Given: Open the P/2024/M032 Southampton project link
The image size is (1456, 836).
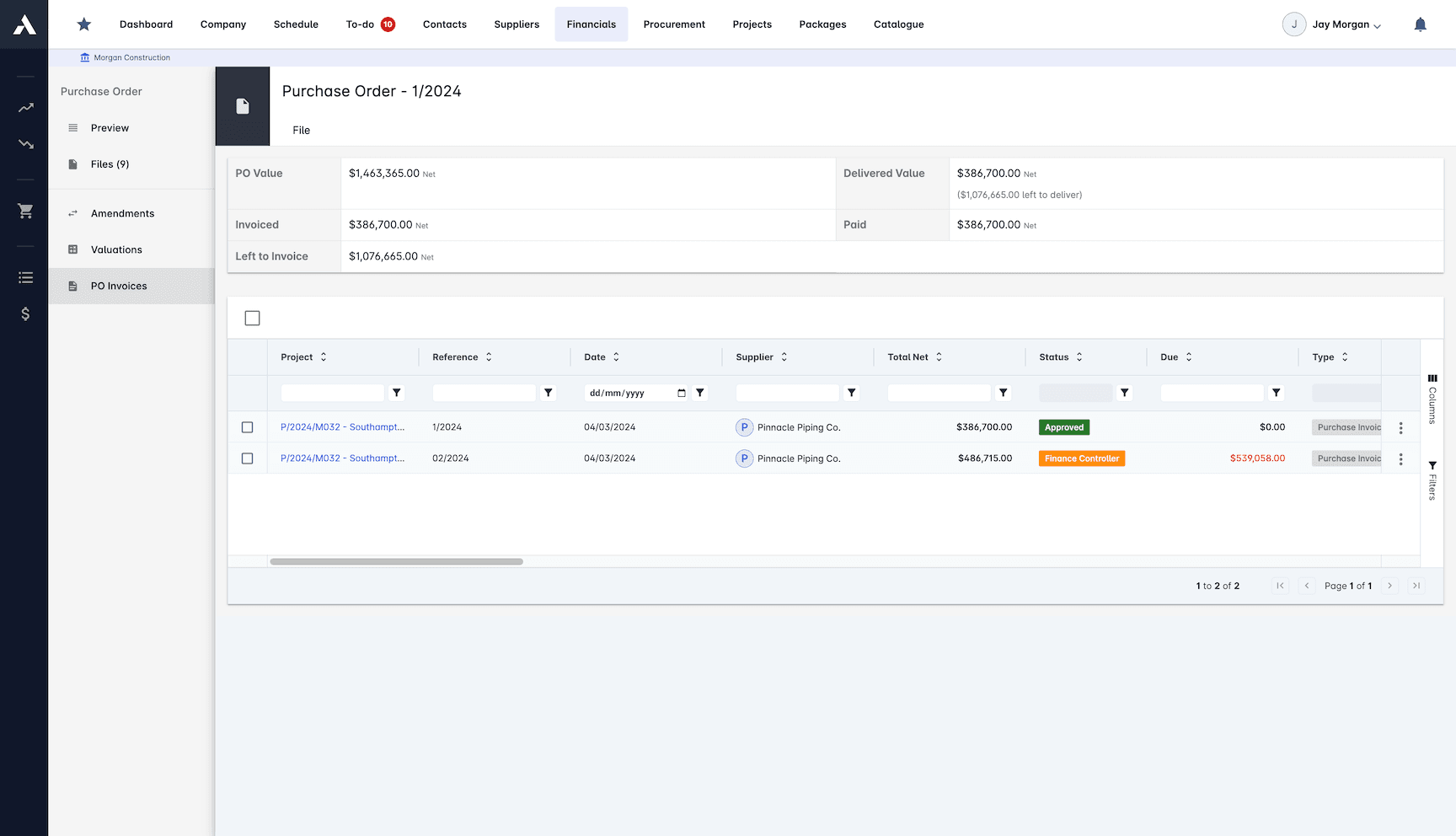Looking at the screenshot, I should coord(342,427).
